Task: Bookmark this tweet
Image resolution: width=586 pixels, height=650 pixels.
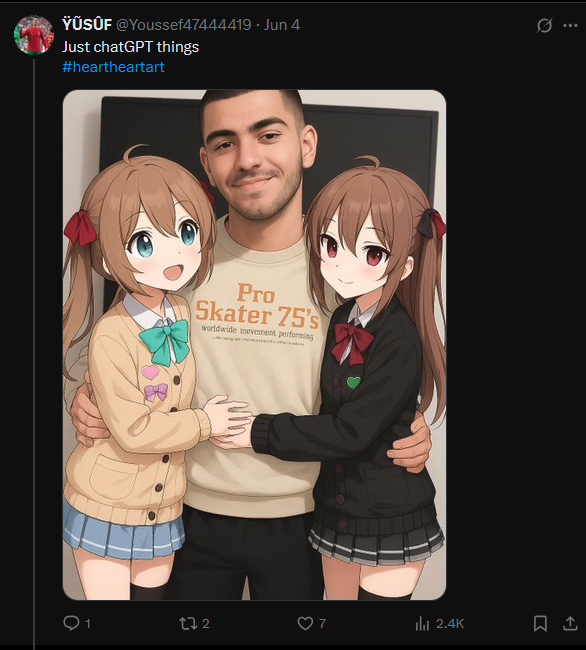Action: [540, 623]
